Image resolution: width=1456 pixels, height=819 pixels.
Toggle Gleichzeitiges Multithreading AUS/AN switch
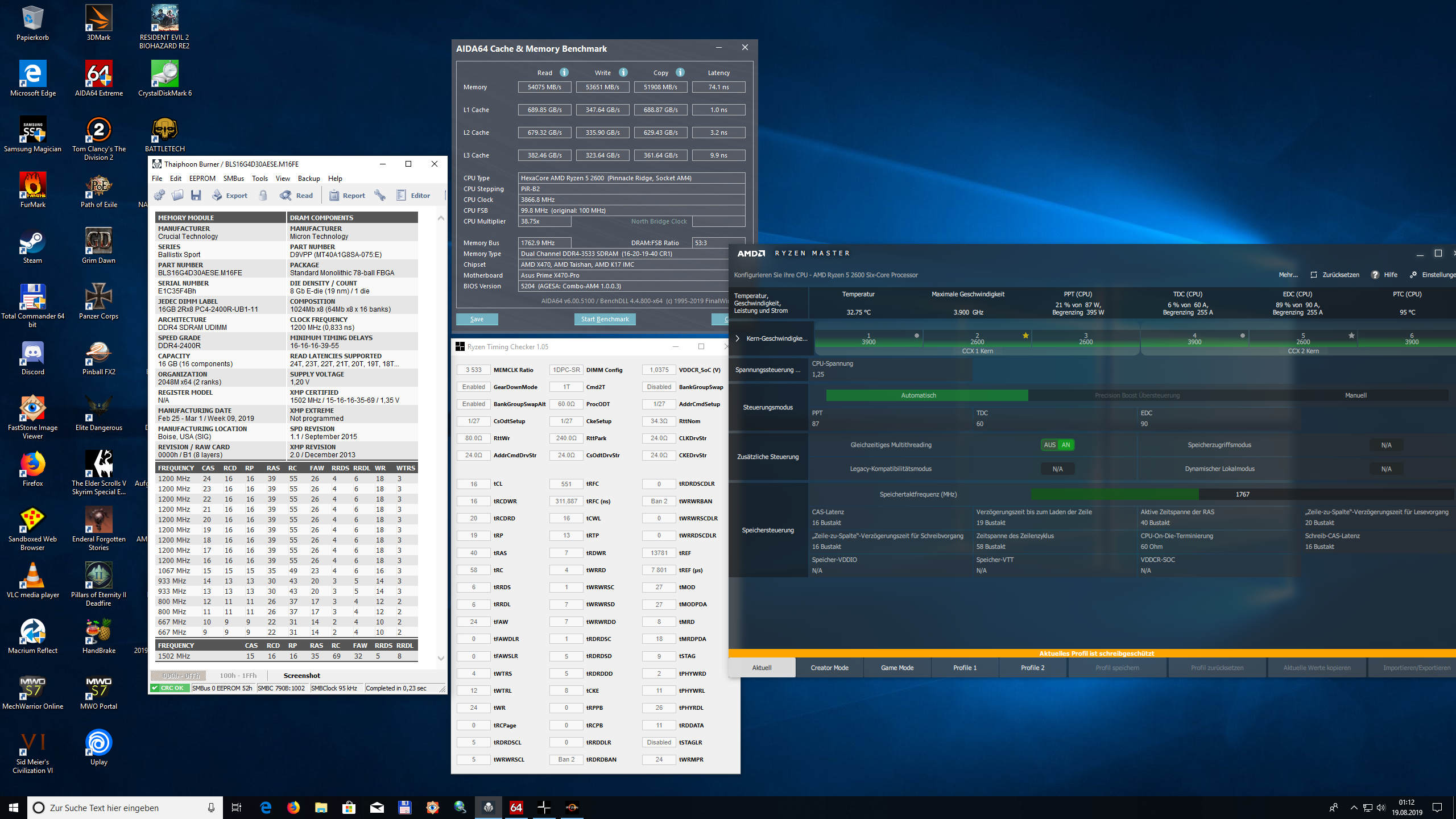(1057, 445)
